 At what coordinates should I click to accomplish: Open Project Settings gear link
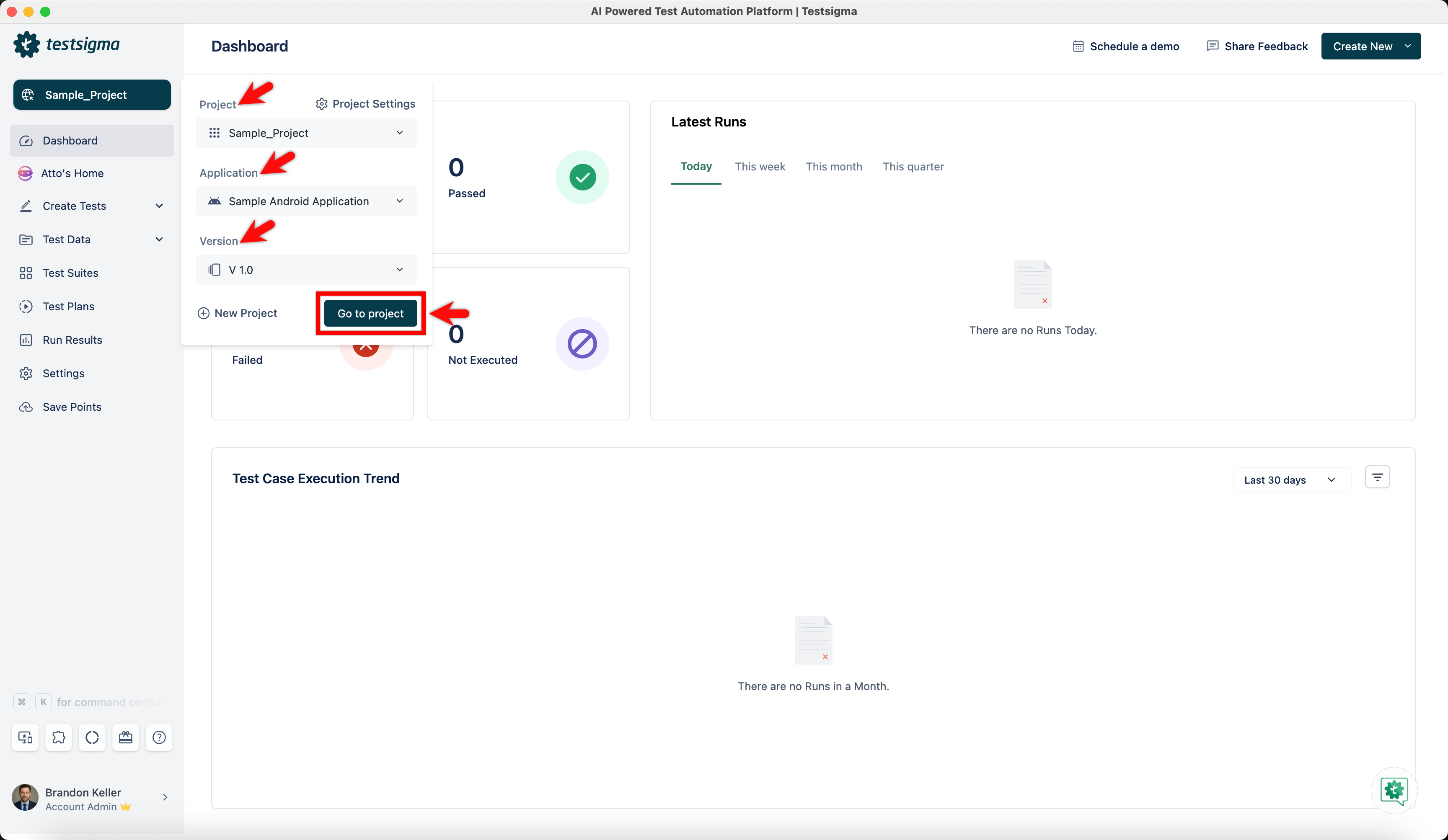[x=365, y=104]
